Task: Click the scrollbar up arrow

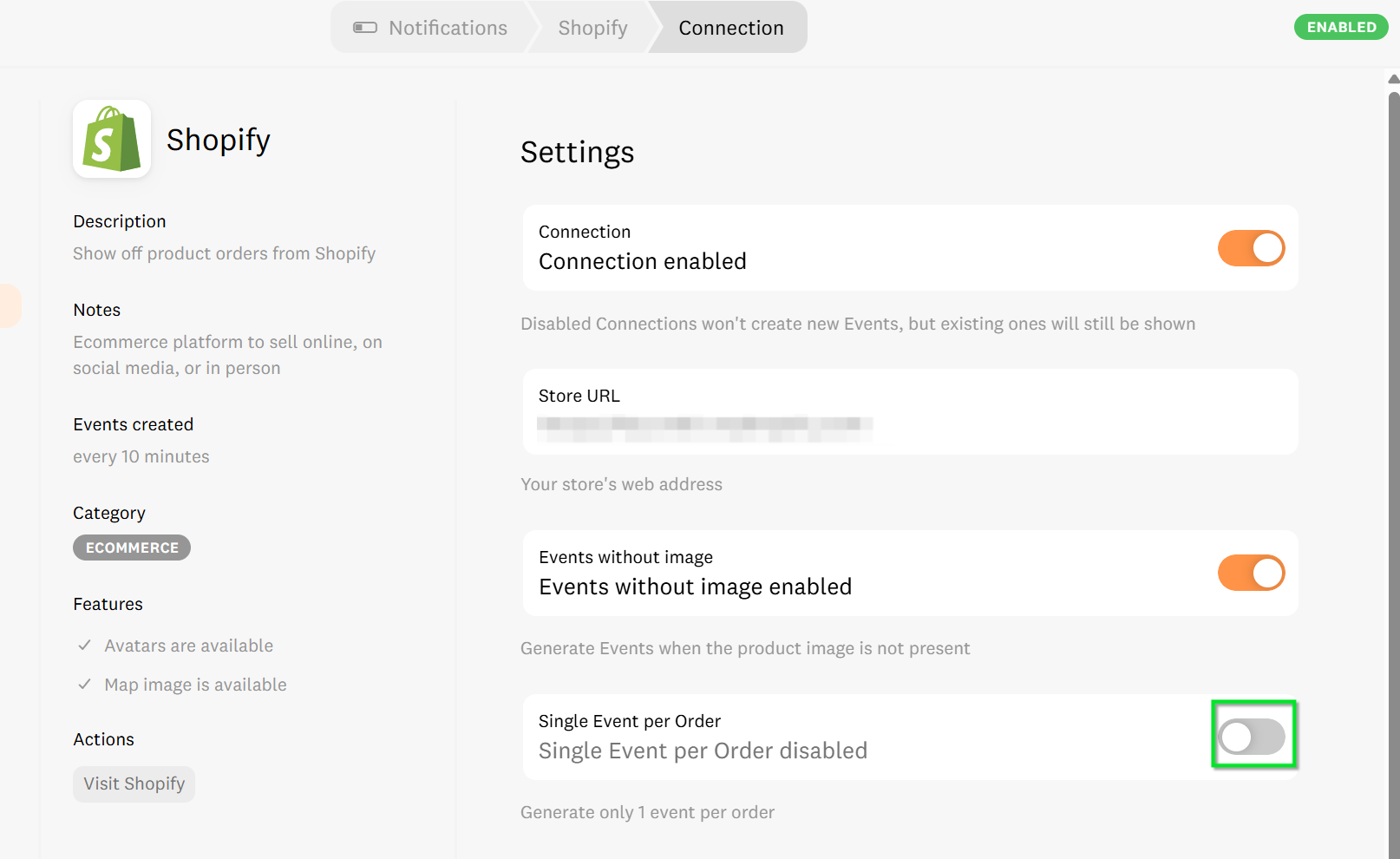Action: tap(1393, 79)
